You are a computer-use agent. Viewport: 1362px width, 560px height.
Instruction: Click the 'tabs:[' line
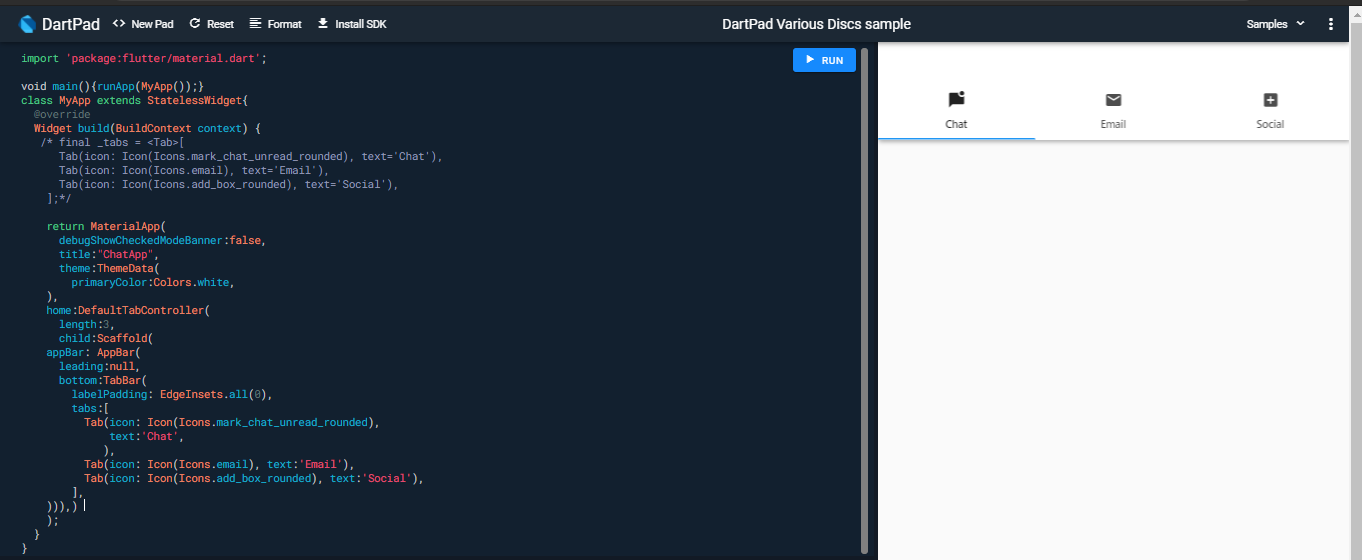(x=90, y=409)
